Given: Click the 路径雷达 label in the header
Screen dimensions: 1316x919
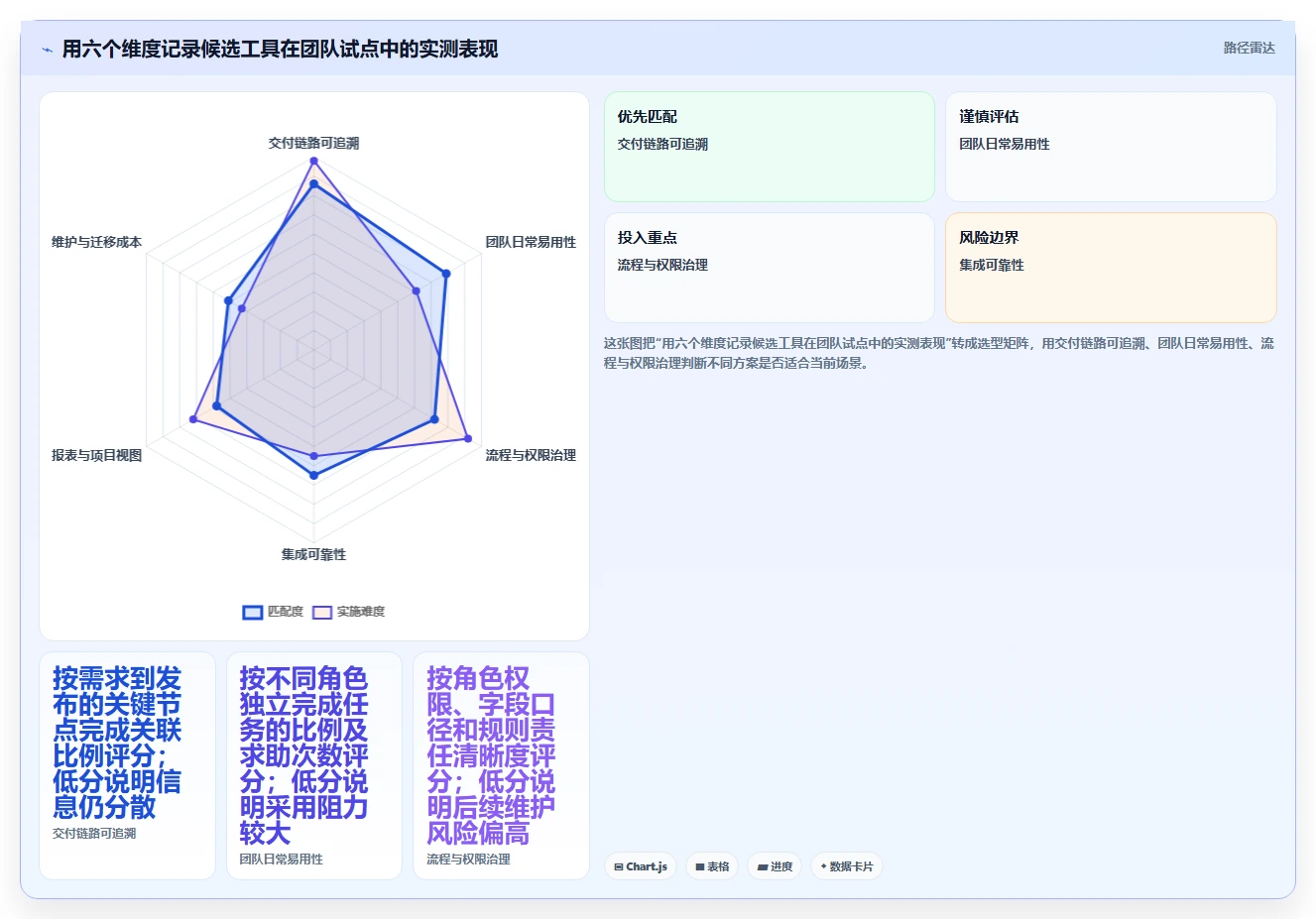Looking at the screenshot, I should tap(1249, 48).
